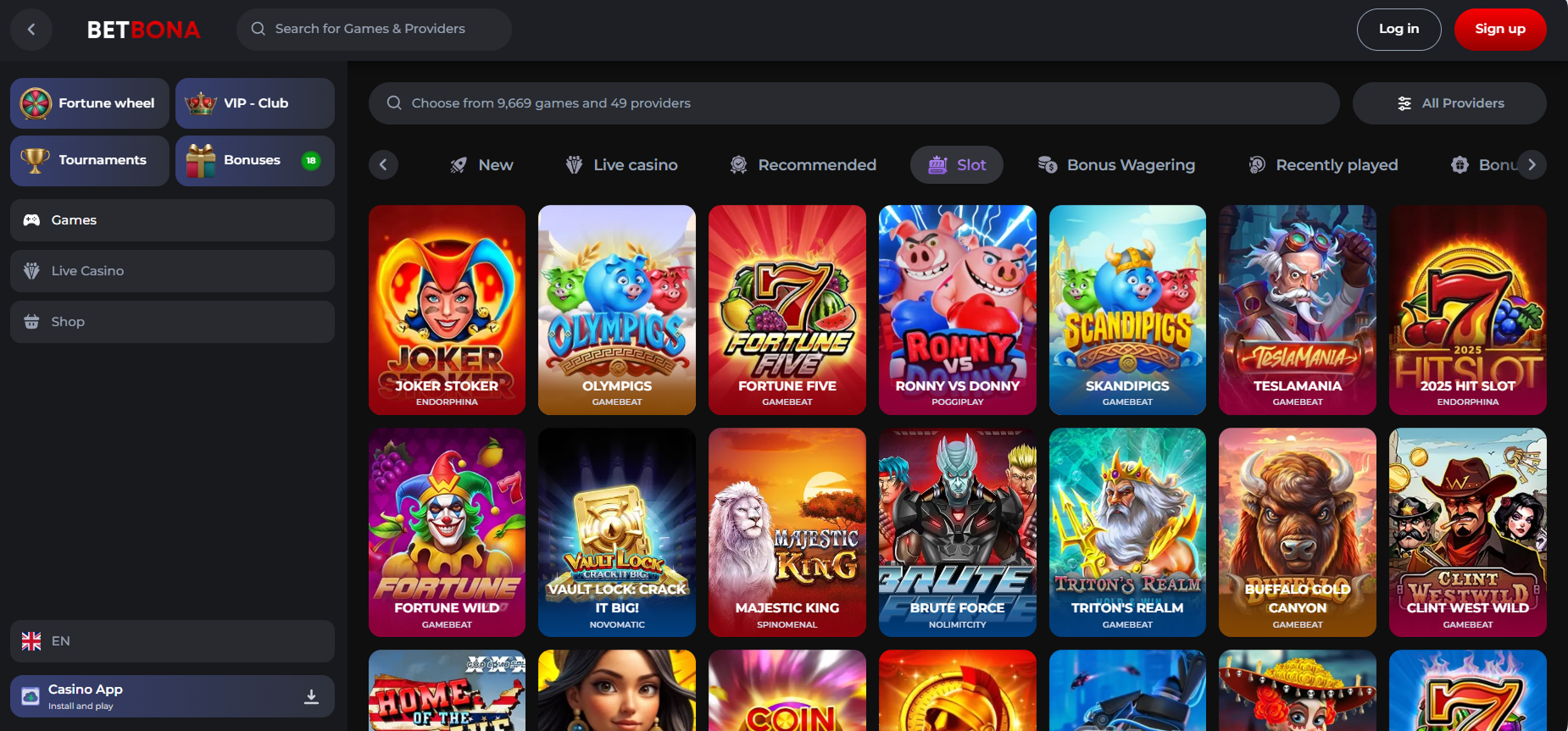Focus the Search for Games & Providers field
Image resolution: width=1568 pixels, height=731 pixels.
(374, 30)
